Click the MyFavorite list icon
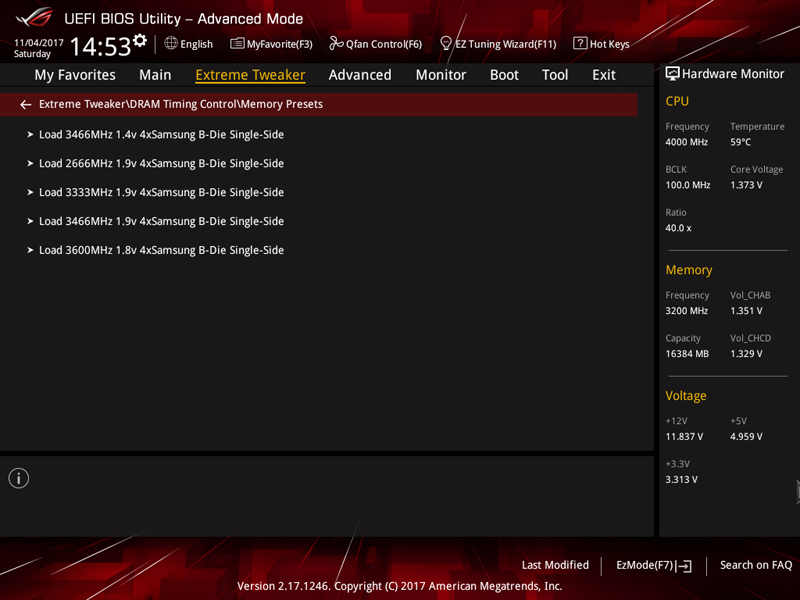This screenshot has width=800, height=600. point(237,43)
